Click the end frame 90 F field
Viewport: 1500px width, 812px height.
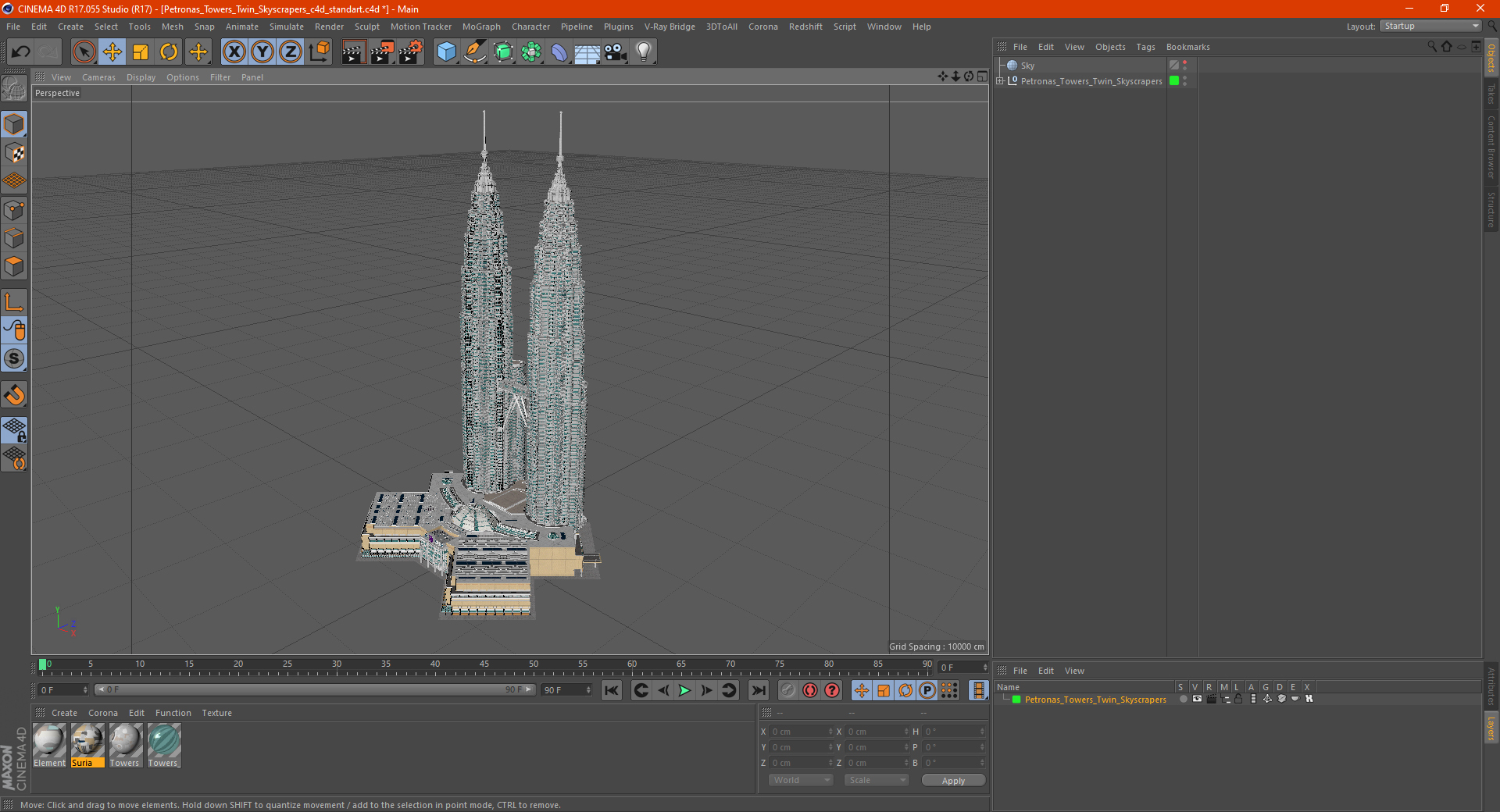click(x=567, y=690)
